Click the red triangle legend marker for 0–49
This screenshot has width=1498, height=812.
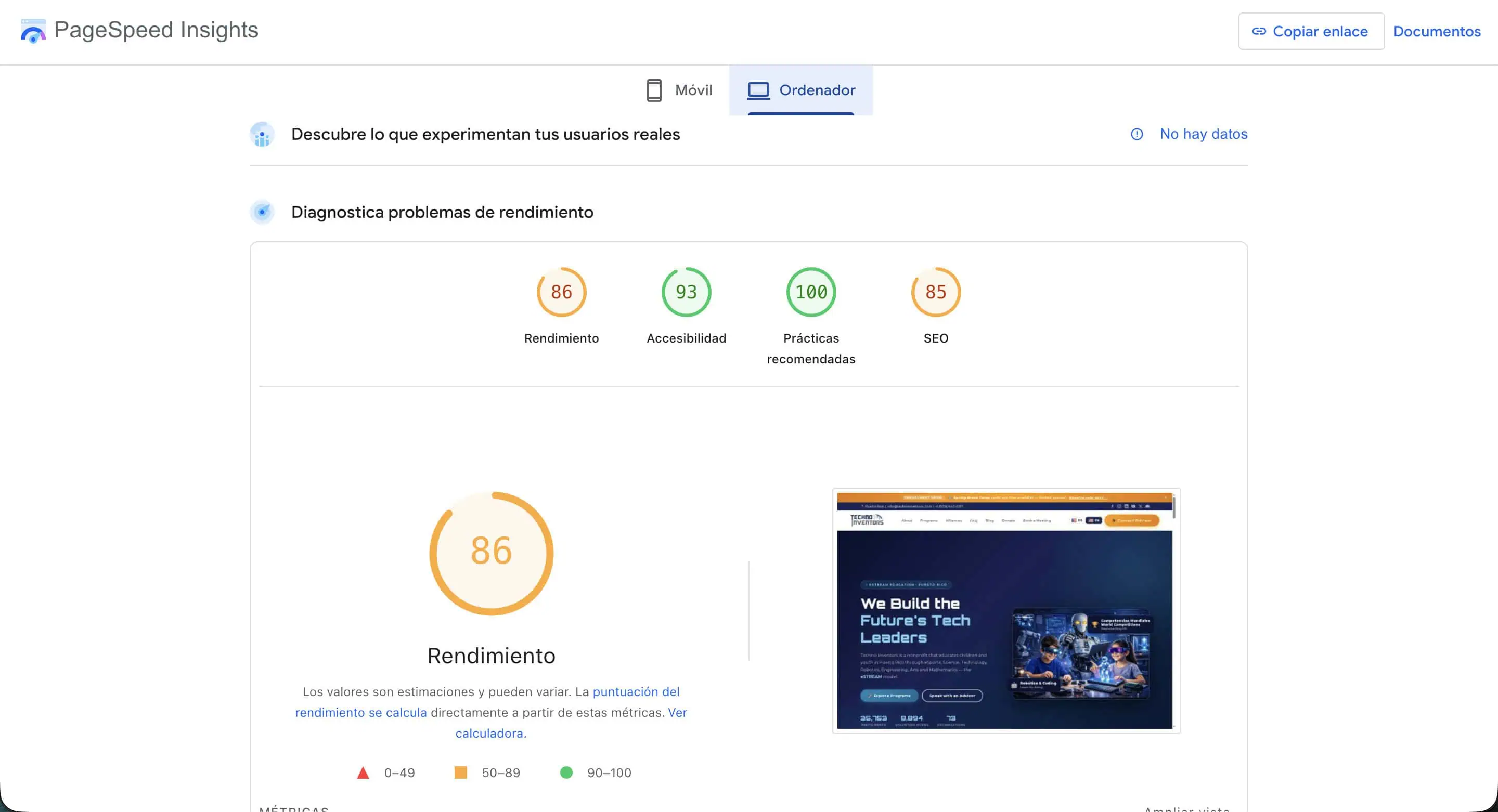(363, 772)
